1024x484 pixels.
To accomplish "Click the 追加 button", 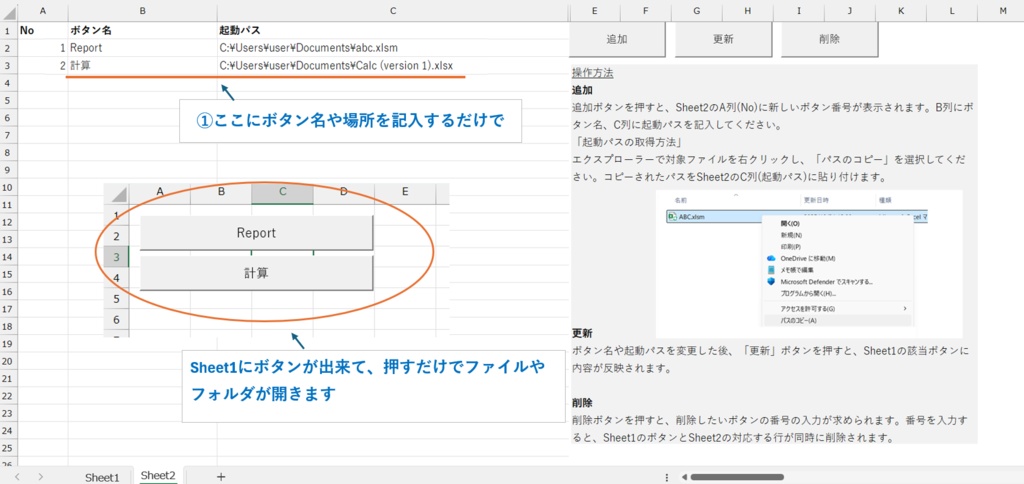I will 617,39.
